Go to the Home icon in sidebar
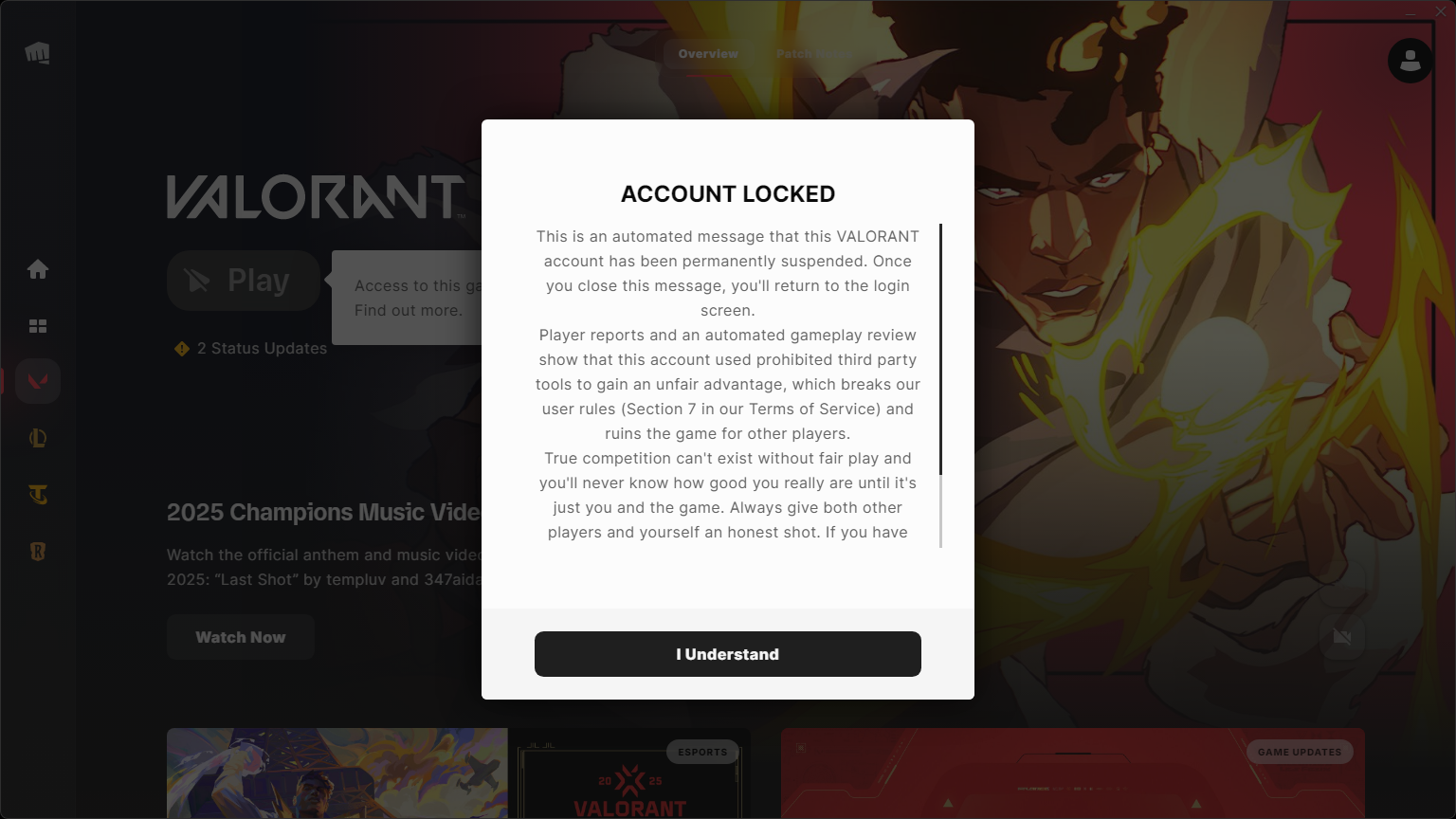Image resolution: width=1456 pixels, height=819 pixels. (x=38, y=269)
